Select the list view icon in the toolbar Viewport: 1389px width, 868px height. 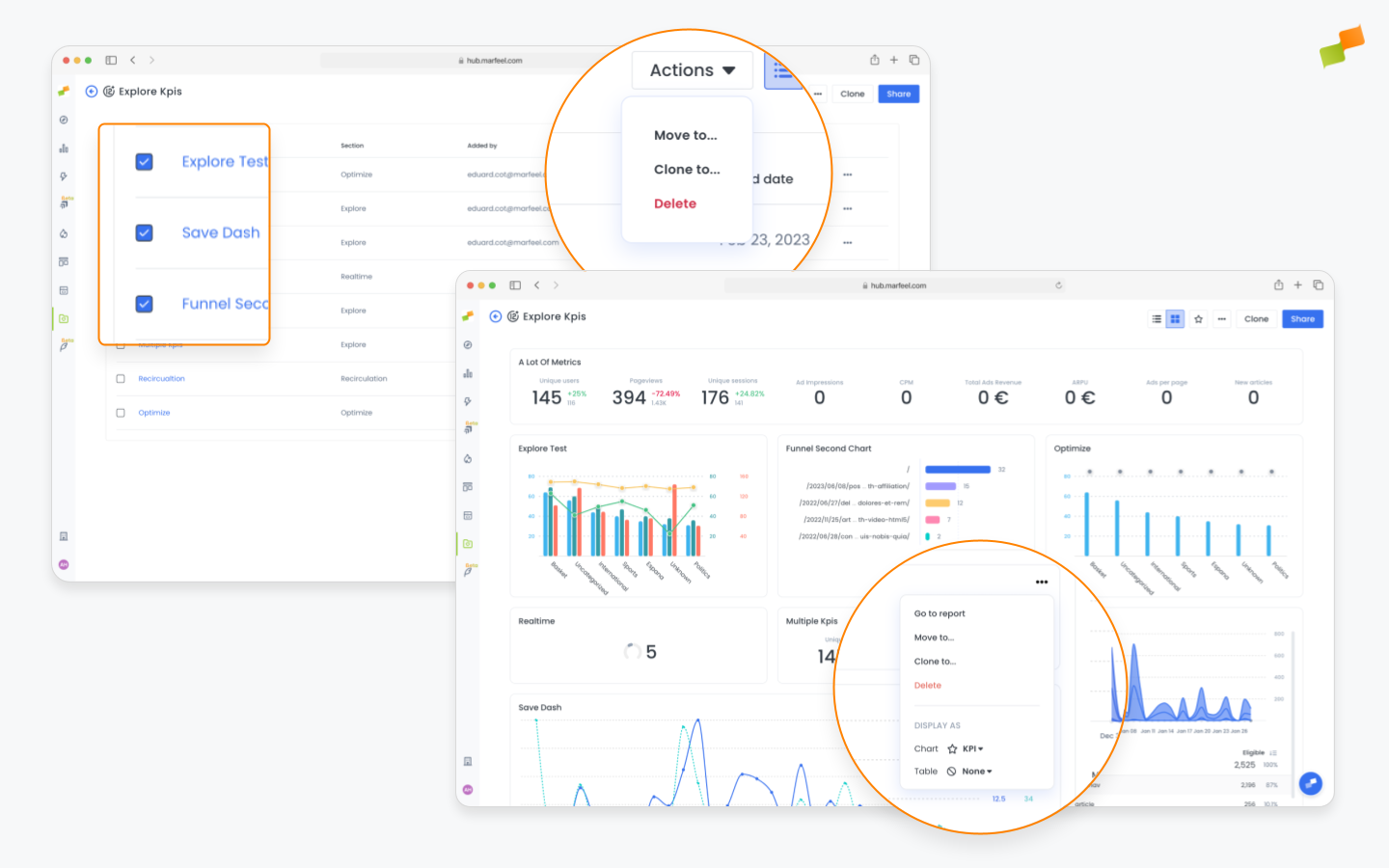click(x=1157, y=318)
